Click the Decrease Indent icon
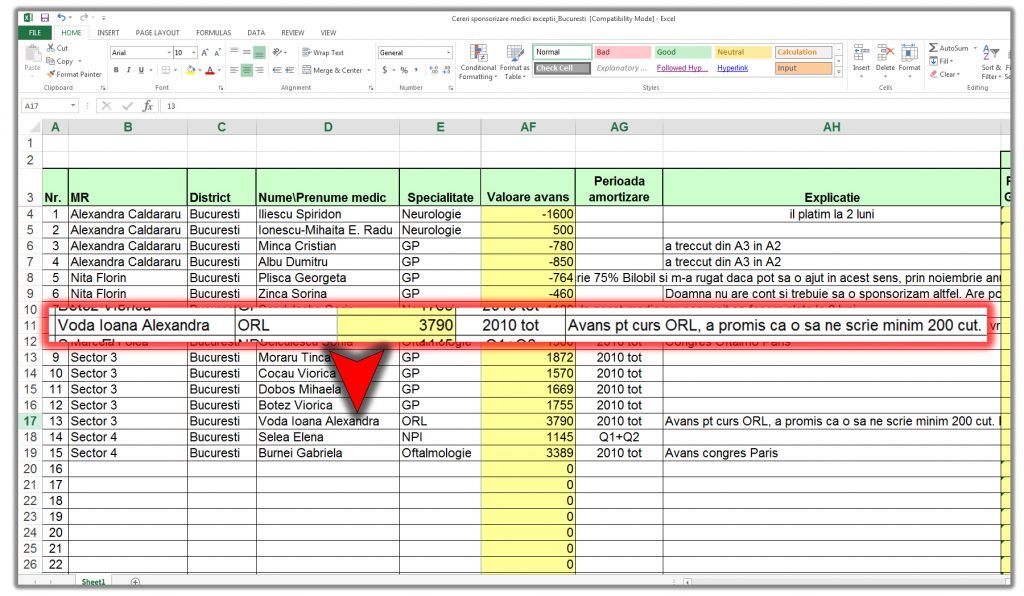 (x=277, y=70)
